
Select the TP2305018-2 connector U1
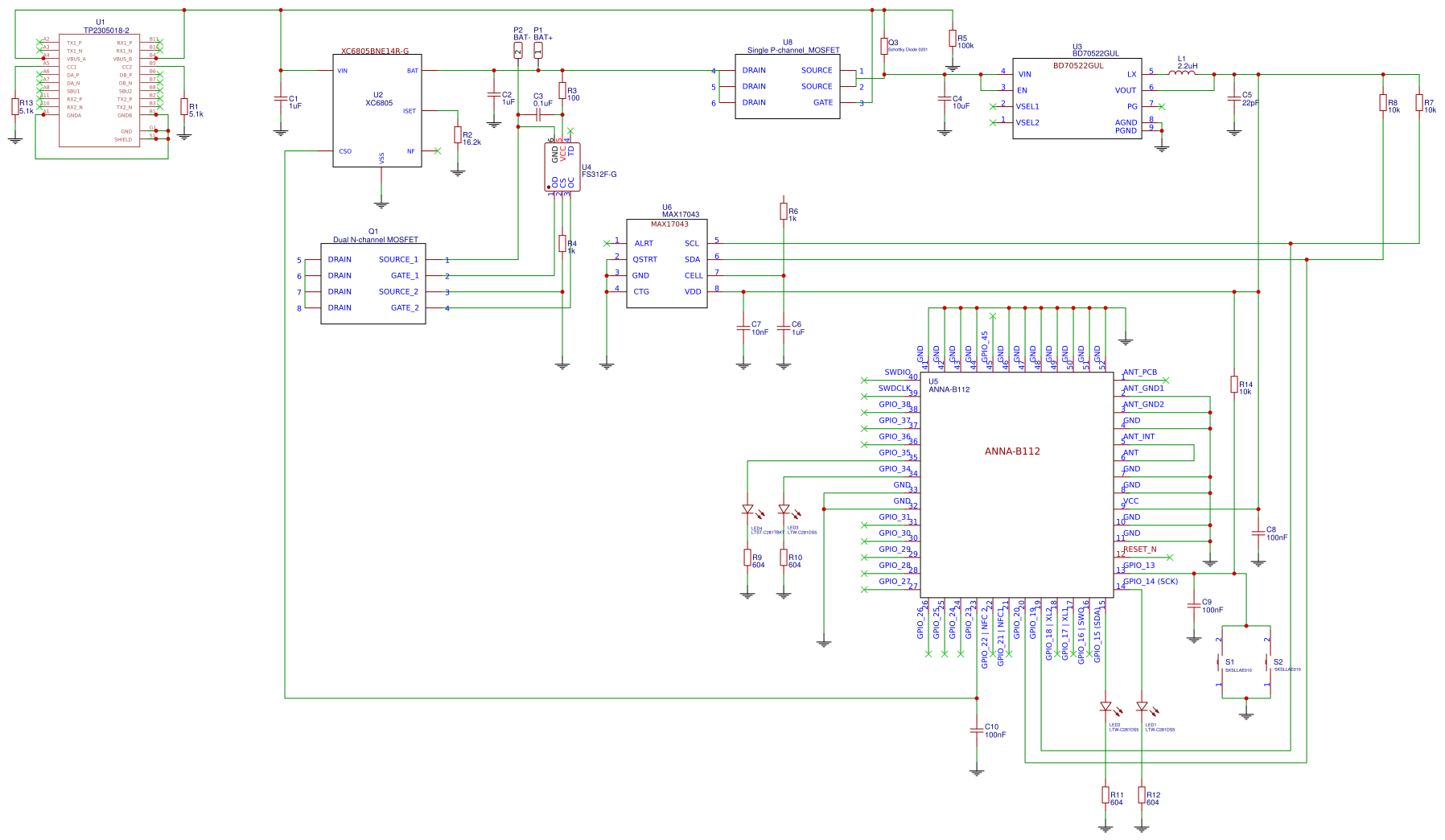[x=99, y=89]
